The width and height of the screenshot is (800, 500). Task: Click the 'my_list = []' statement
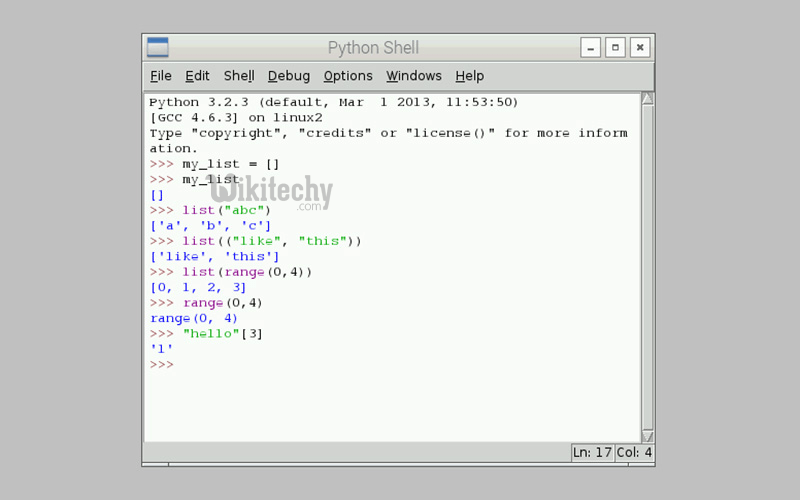click(x=231, y=164)
